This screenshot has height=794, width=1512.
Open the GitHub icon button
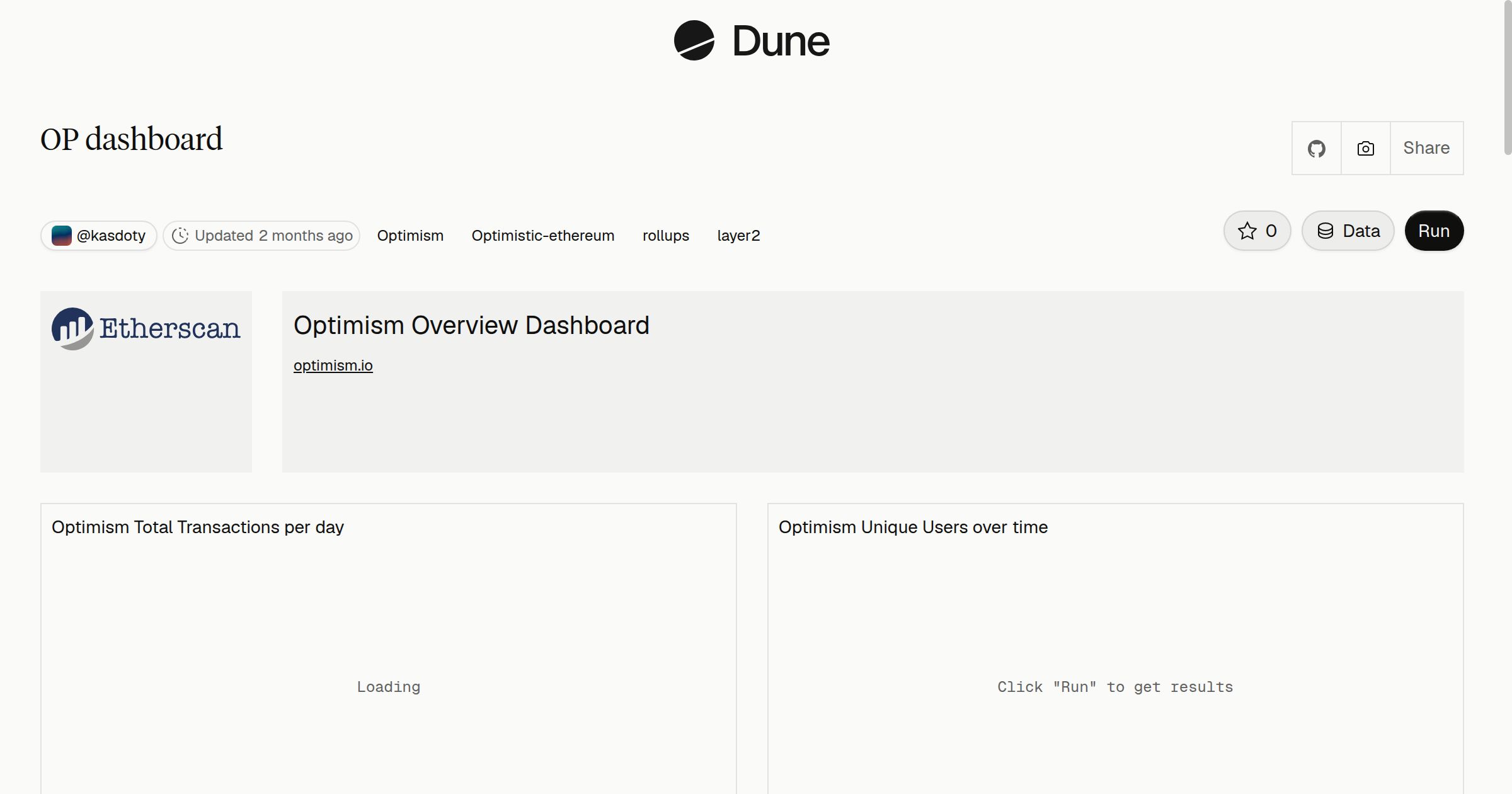(1316, 148)
